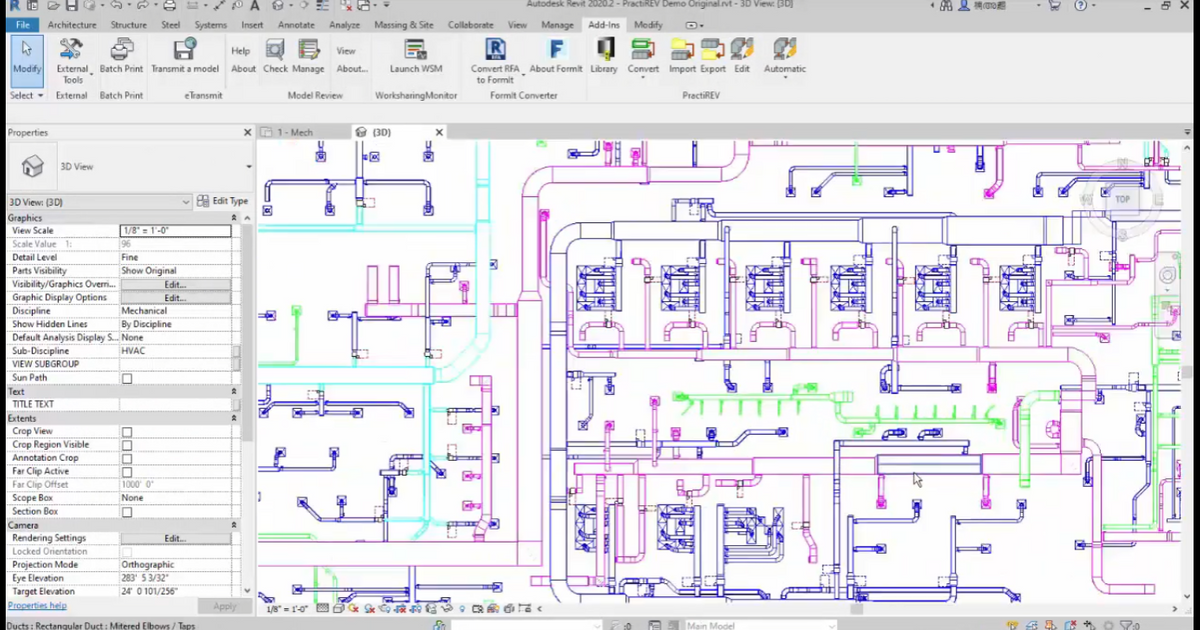Launch WSM Worksharing Monitor
The height and width of the screenshot is (630, 1200).
(416, 56)
